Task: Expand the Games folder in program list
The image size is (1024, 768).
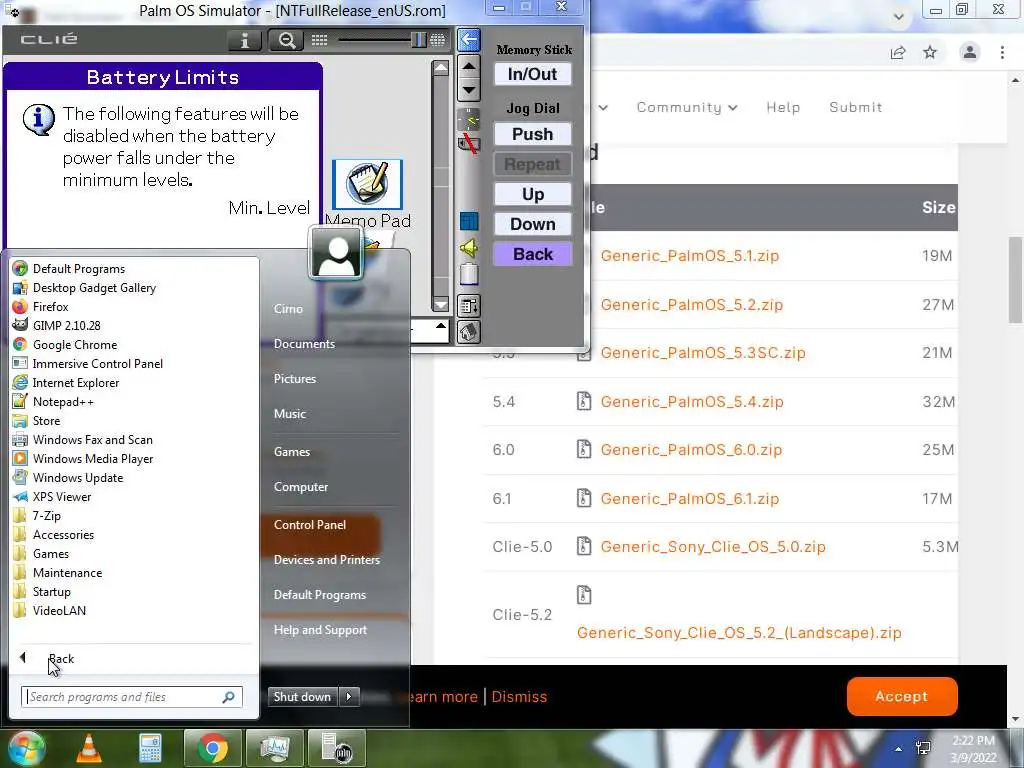Action: click(51, 553)
